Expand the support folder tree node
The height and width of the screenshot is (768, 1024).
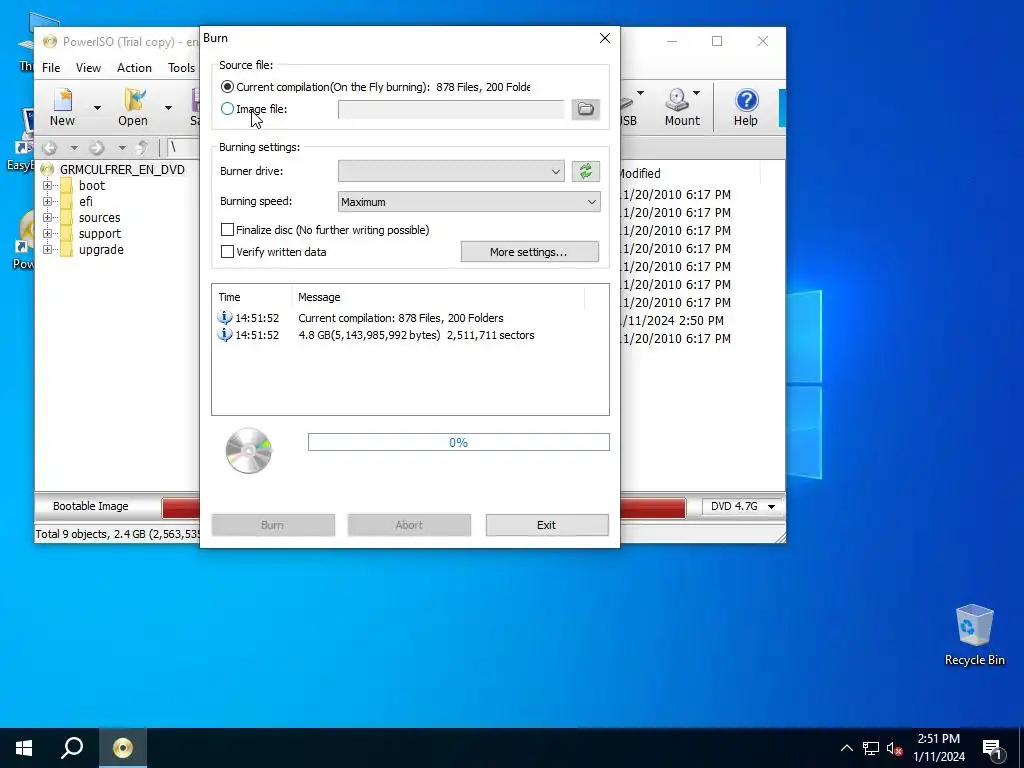click(x=47, y=234)
